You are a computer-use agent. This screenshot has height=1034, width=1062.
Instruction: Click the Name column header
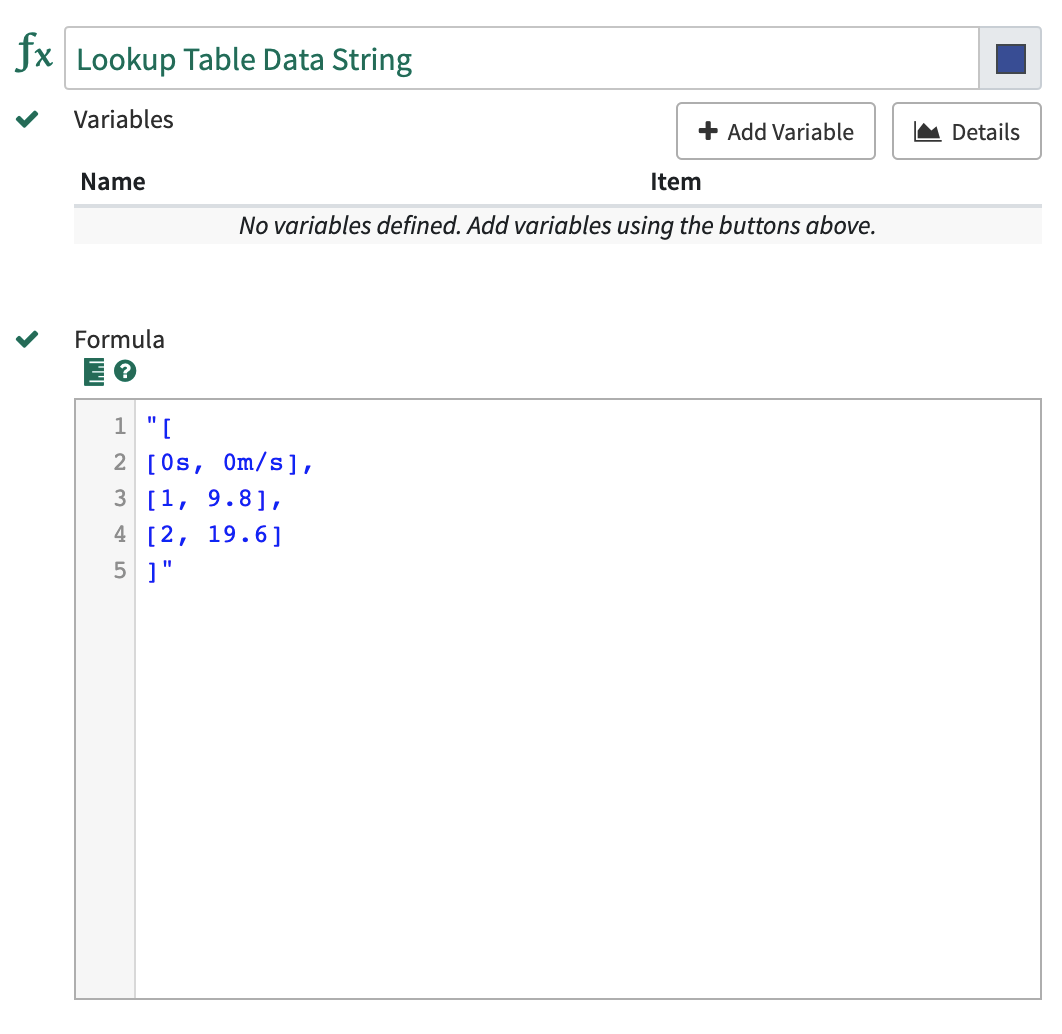pos(112,182)
